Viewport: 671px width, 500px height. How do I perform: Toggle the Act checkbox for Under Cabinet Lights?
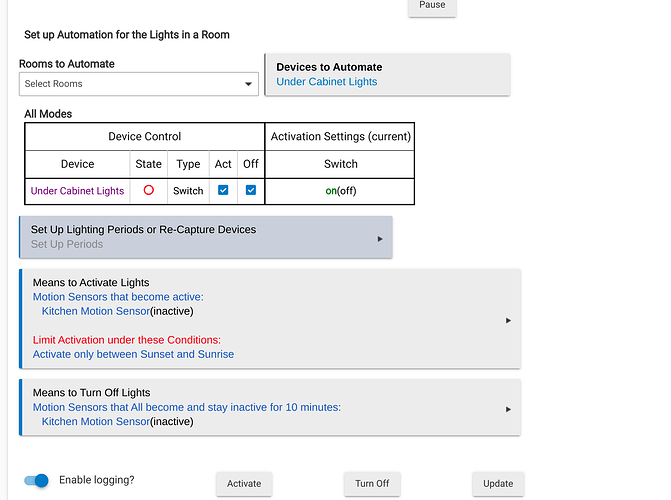click(223, 191)
